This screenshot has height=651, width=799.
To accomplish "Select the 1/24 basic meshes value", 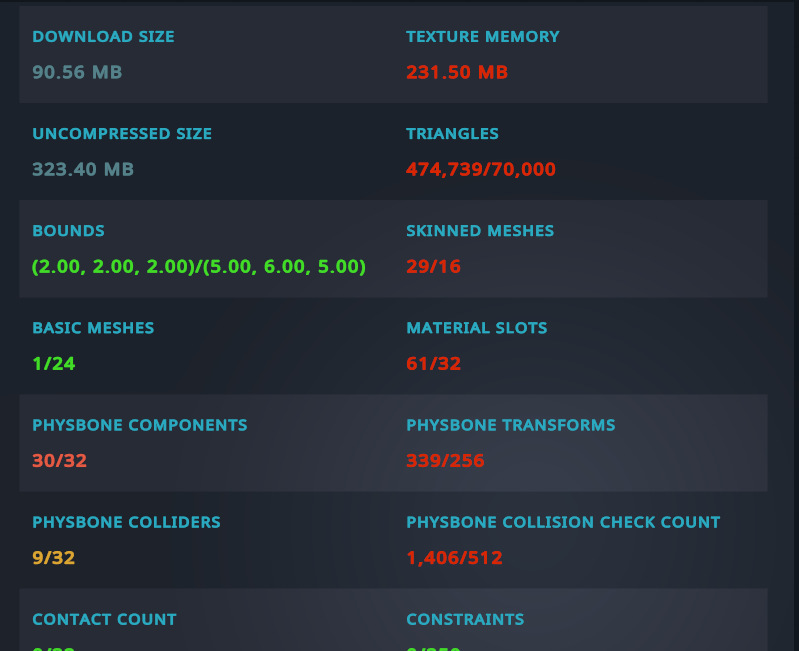I will coord(54,364).
